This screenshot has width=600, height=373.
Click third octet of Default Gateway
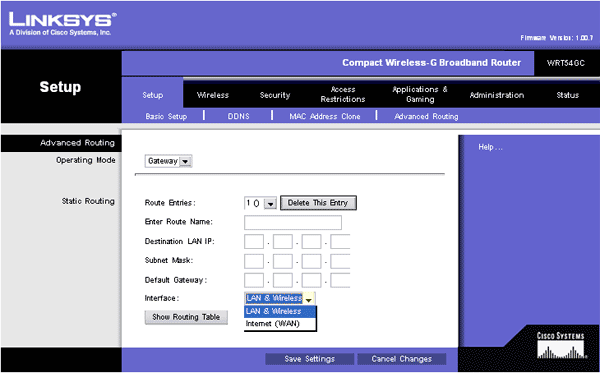click(x=311, y=280)
